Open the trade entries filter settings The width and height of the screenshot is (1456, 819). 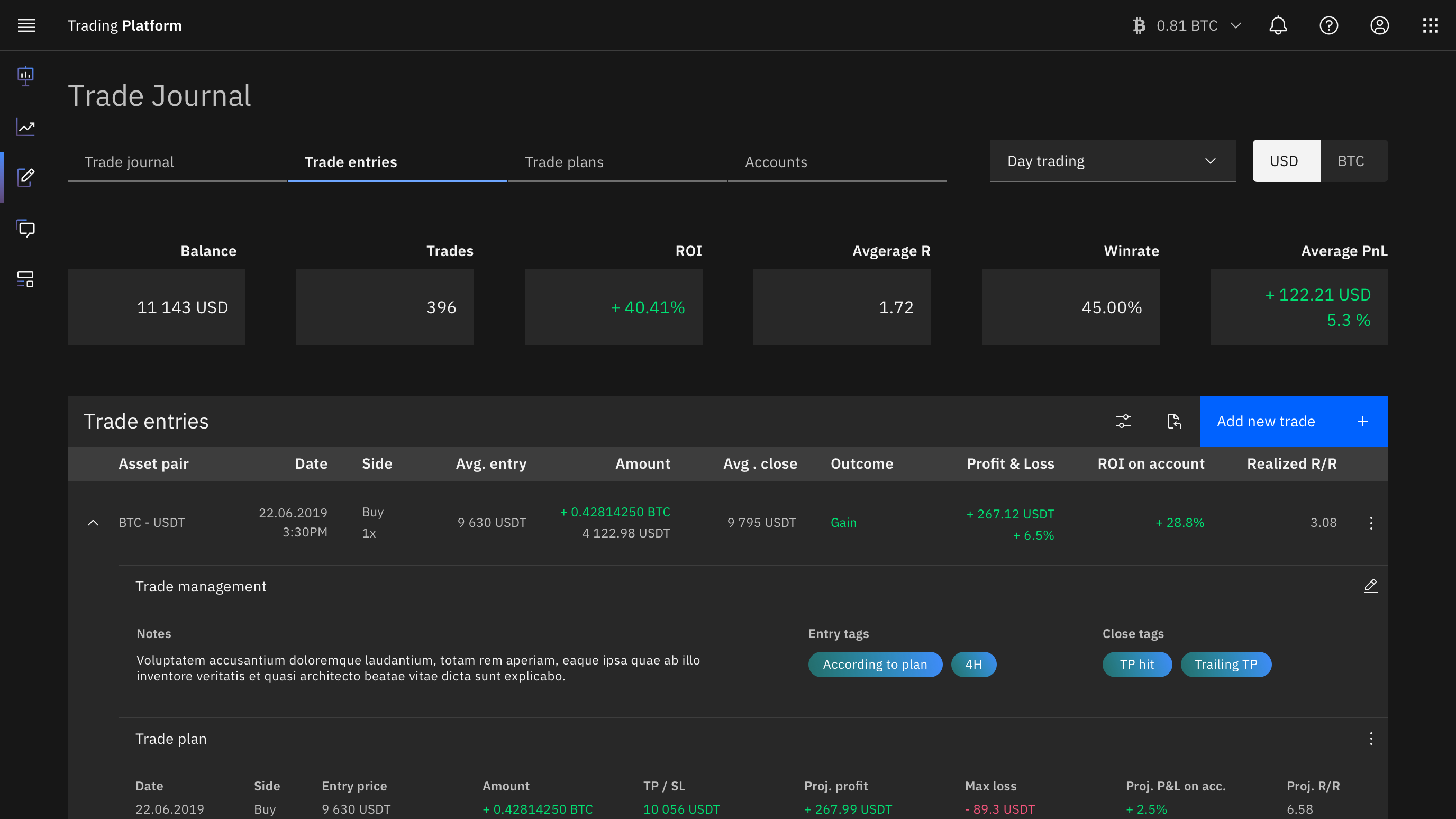(x=1124, y=421)
